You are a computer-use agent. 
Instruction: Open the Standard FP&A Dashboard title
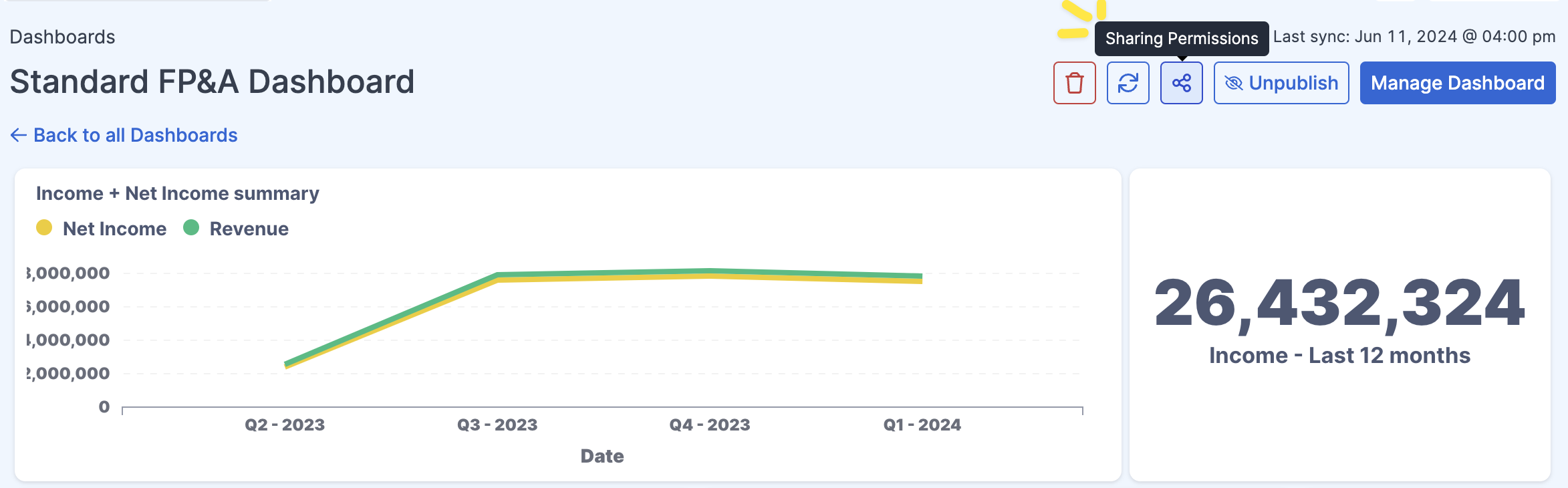click(212, 82)
